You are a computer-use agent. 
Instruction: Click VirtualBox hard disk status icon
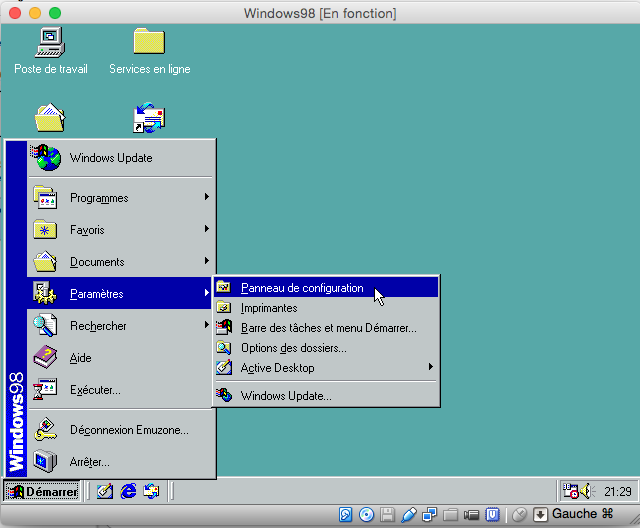[345, 515]
